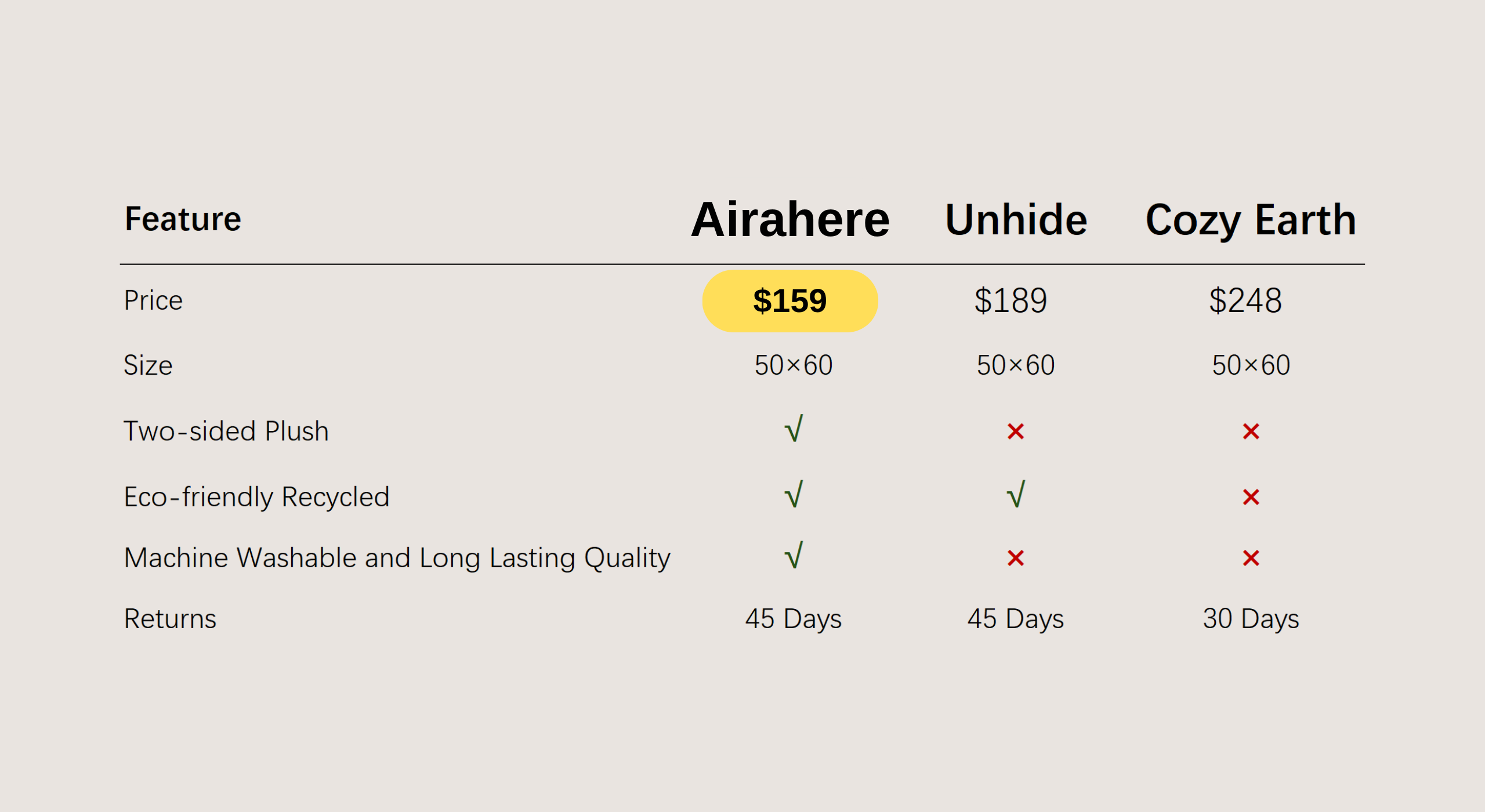Click Airahere's Machine Washable checkmark

[794, 556]
